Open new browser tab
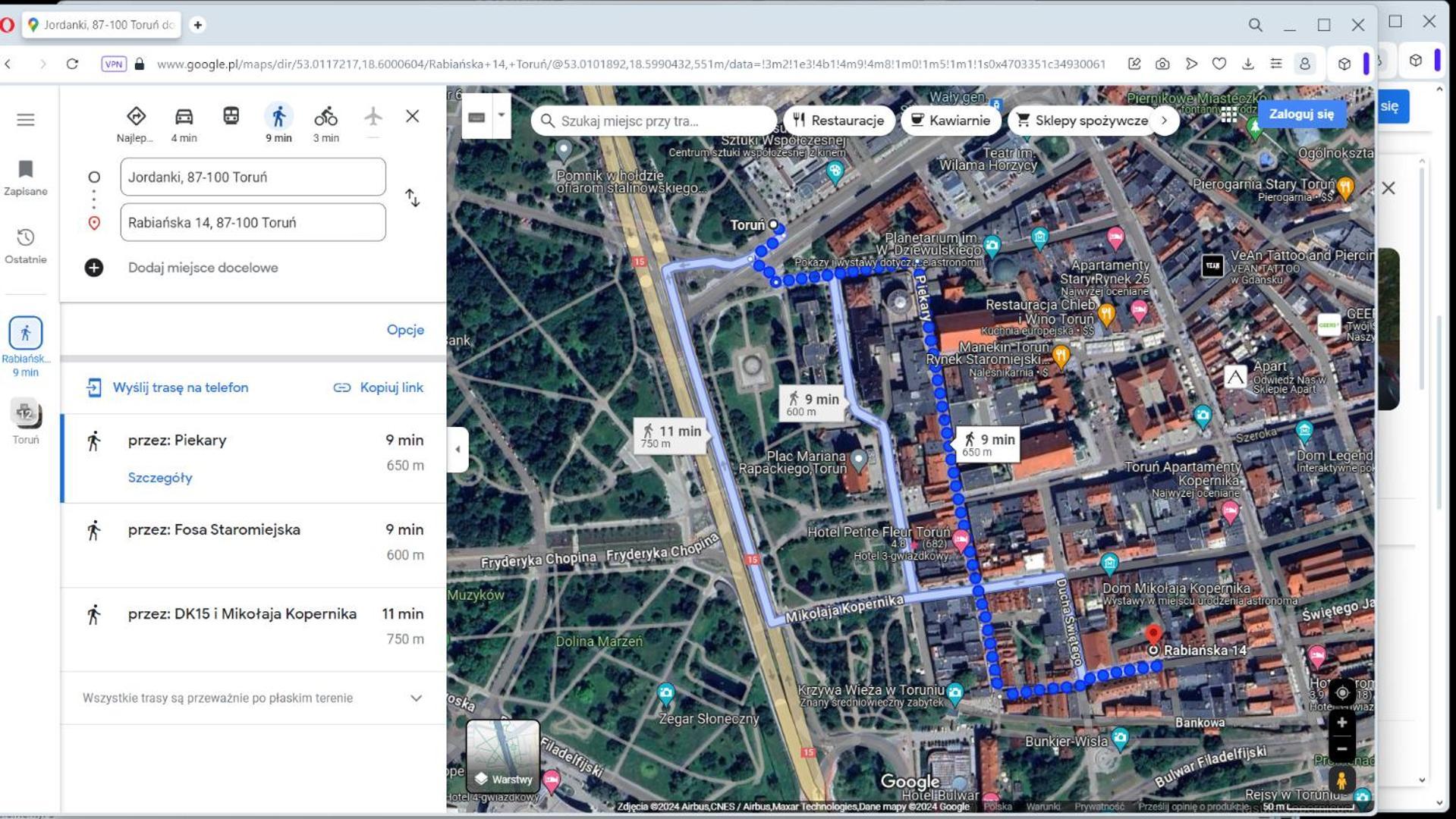Screen dimensions: 1456x819 197,25
